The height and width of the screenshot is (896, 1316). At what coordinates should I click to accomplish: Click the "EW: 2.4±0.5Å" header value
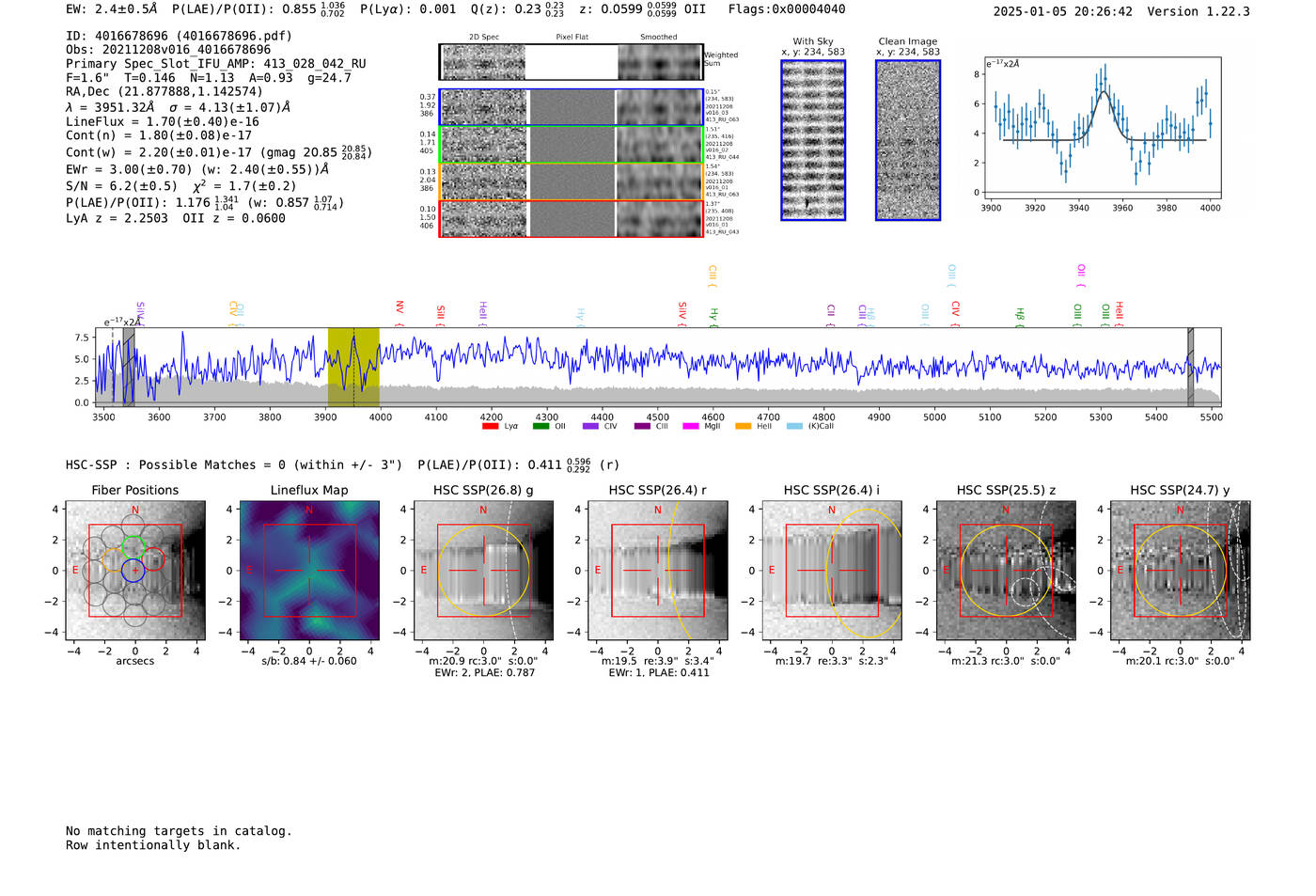tap(112, 9)
